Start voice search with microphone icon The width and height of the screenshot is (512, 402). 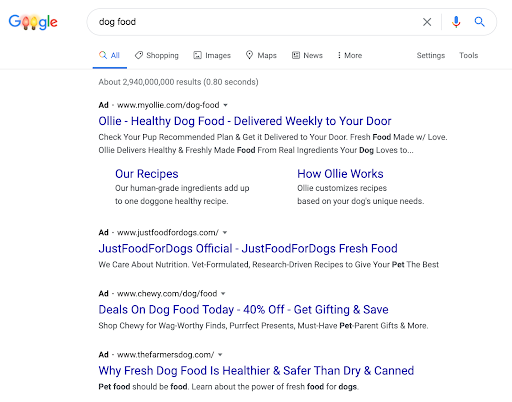[456, 22]
